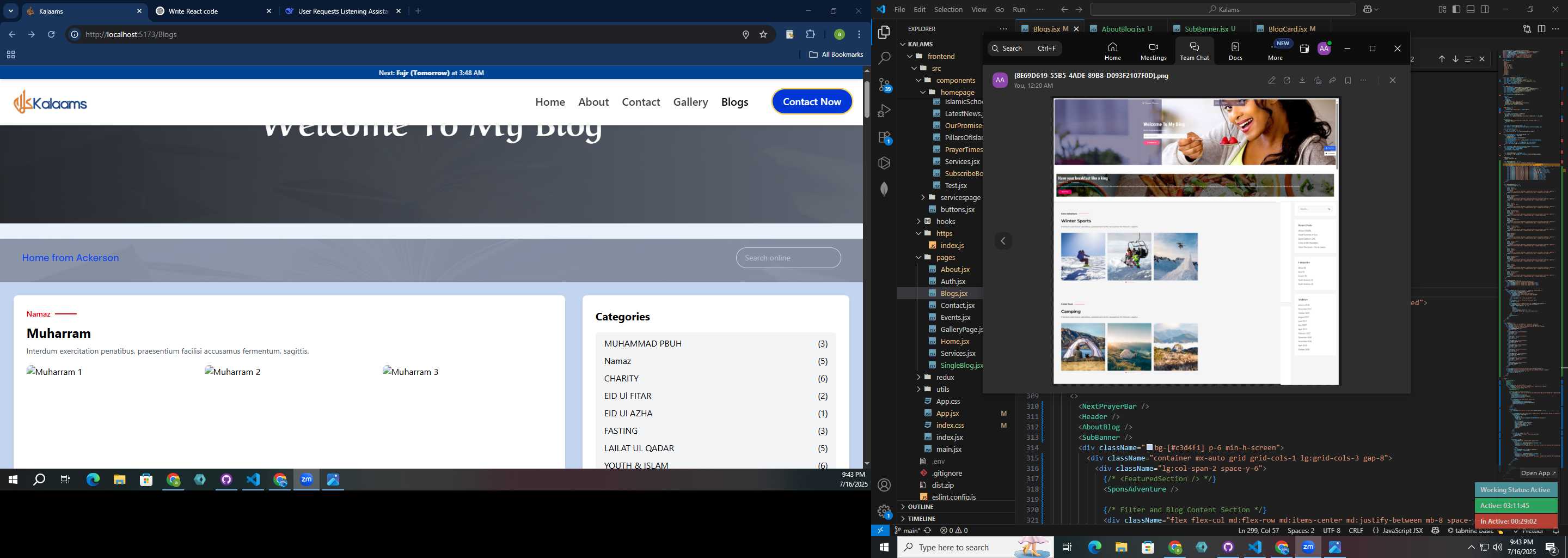This screenshot has width=1568, height=558.
Task: Open the Zoom calendar icon beside the avatar
Action: pyautogui.click(x=1304, y=48)
